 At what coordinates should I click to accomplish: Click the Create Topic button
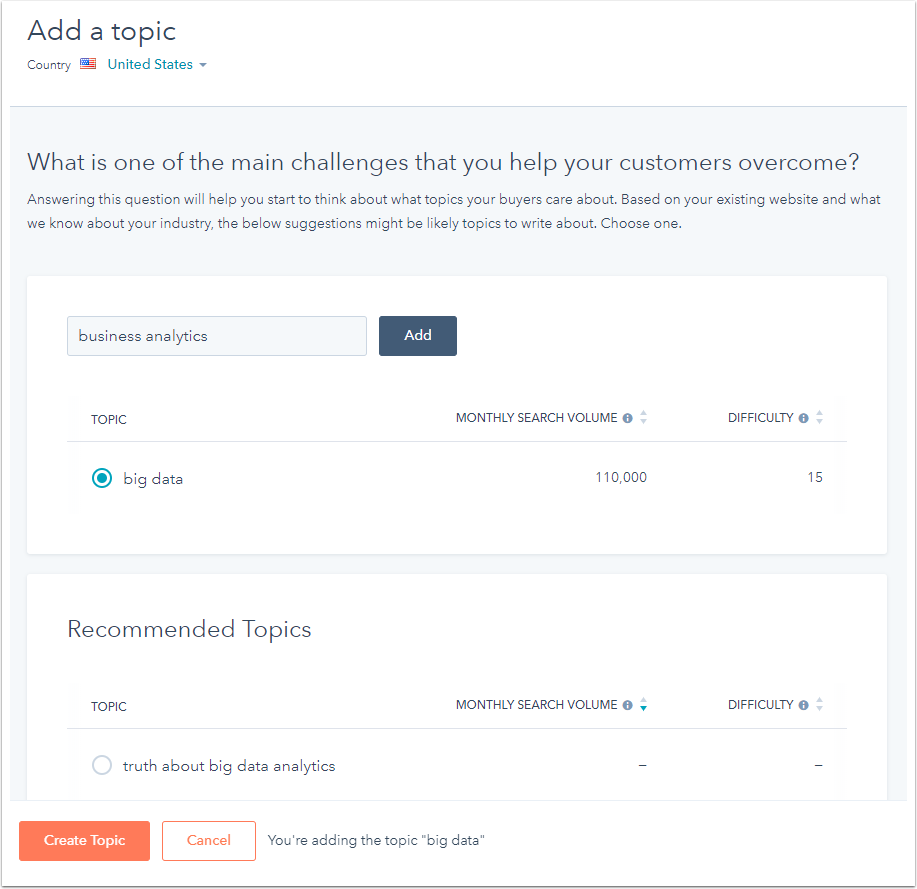[x=84, y=841]
